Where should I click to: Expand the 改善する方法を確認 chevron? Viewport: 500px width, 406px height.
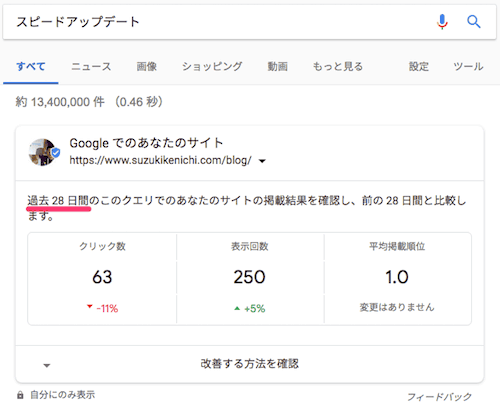point(47,366)
